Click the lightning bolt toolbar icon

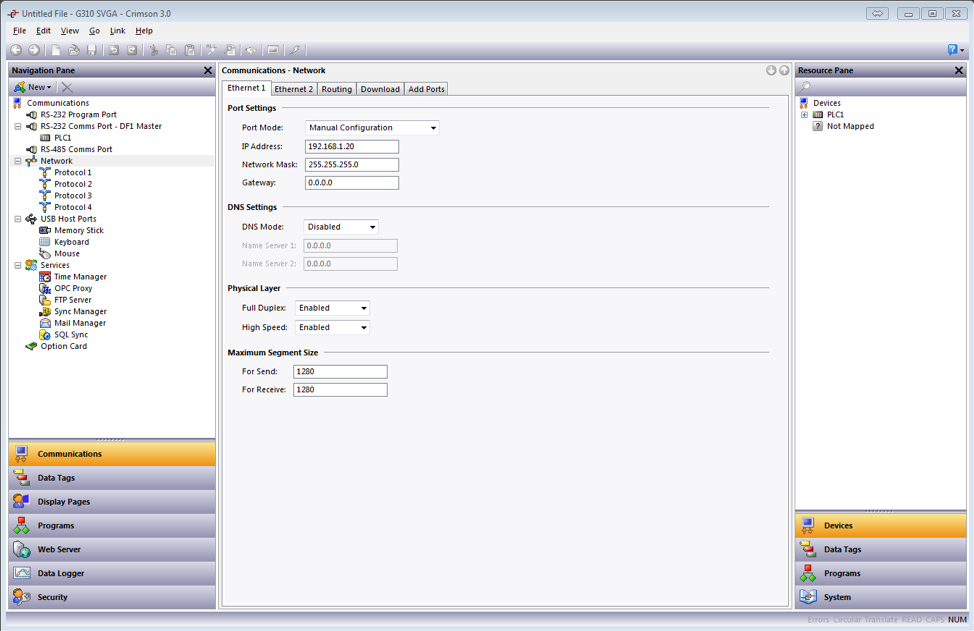tap(295, 50)
